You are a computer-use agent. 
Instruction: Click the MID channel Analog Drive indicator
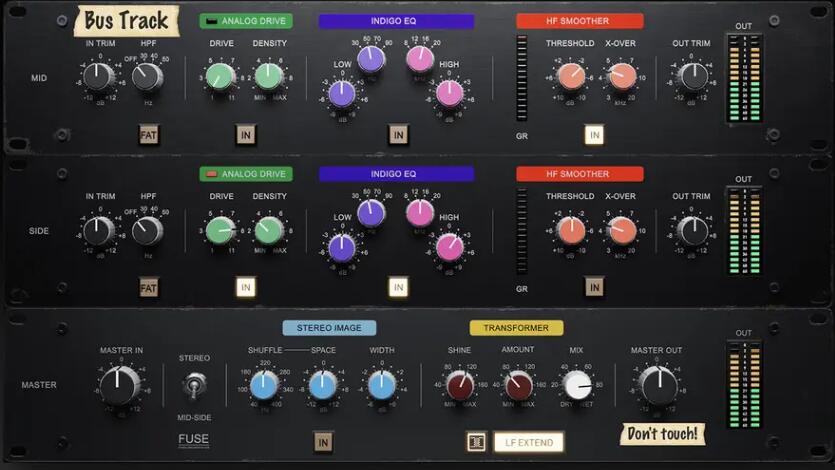coord(212,21)
